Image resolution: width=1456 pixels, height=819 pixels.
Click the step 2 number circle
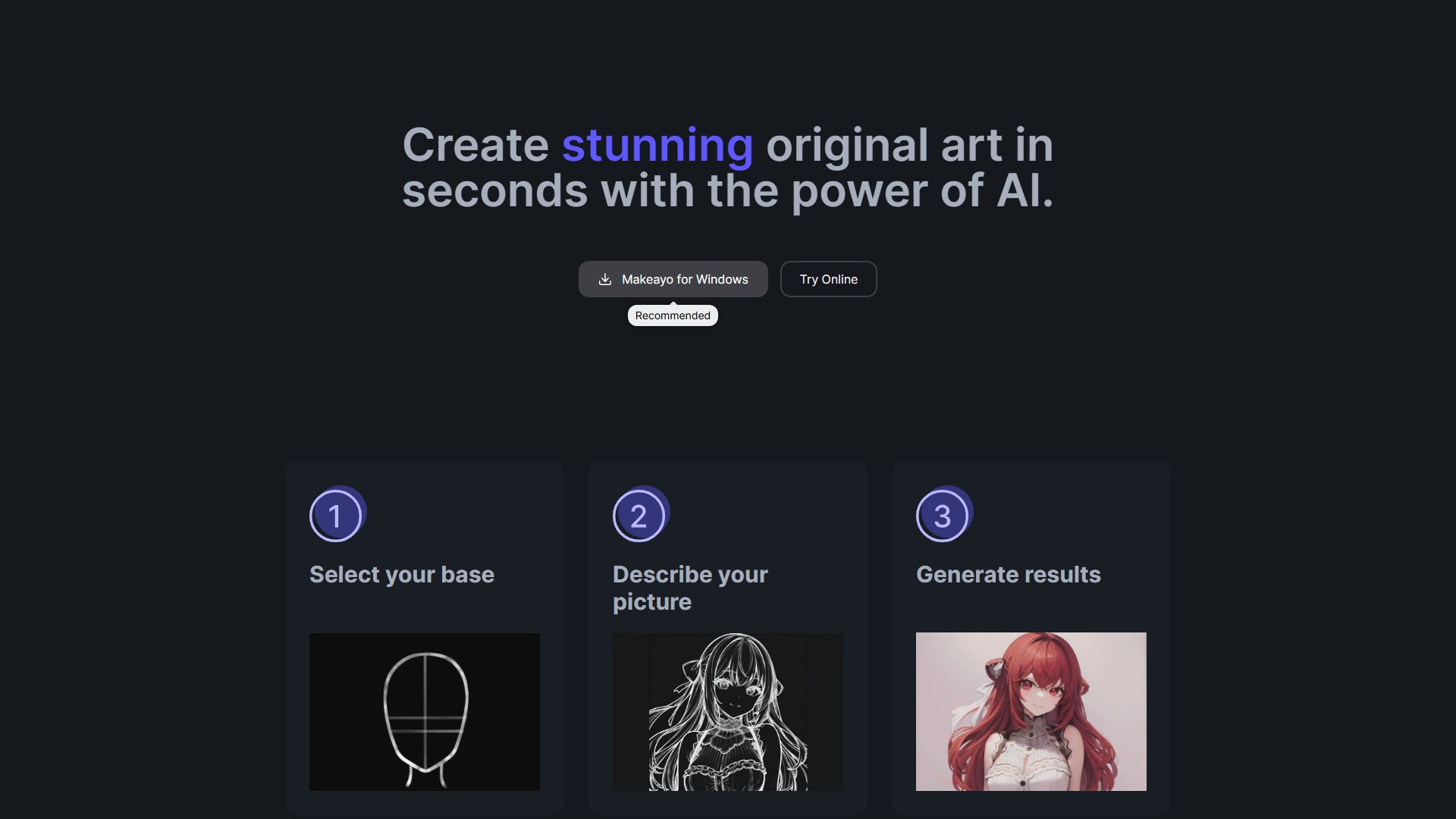click(639, 516)
